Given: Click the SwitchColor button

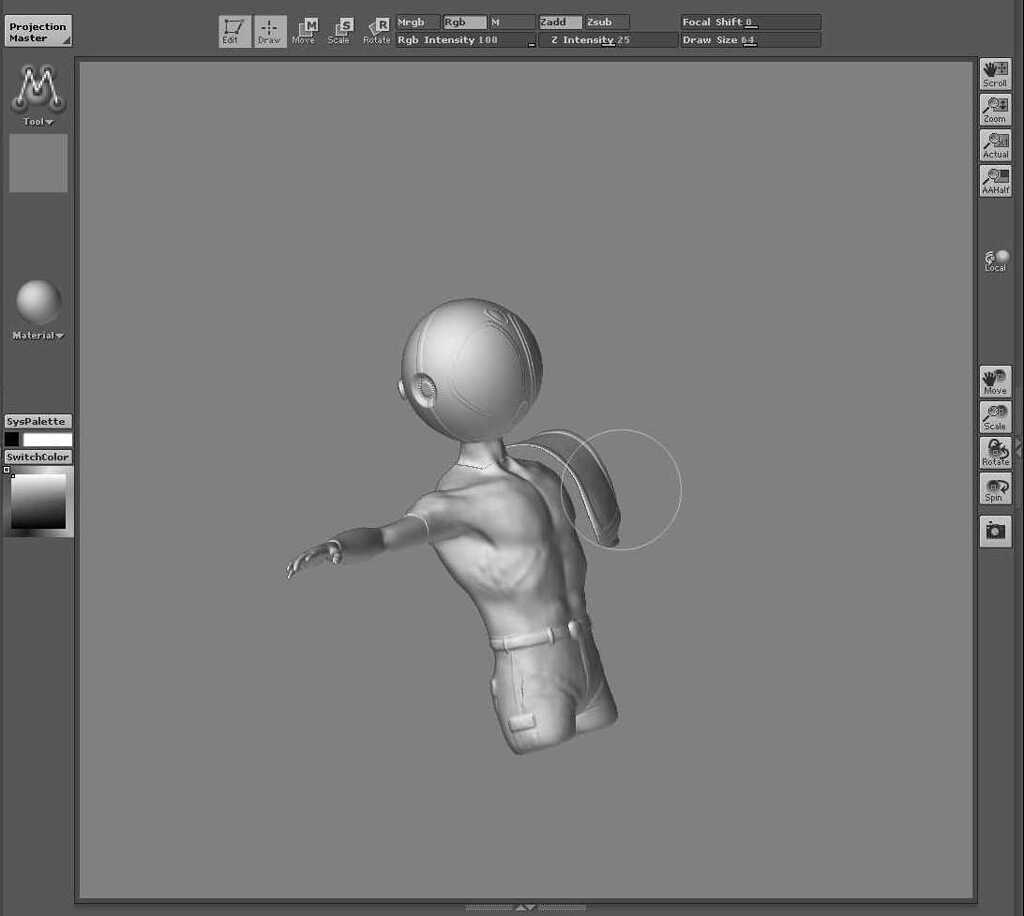Looking at the screenshot, I should pos(37,456).
